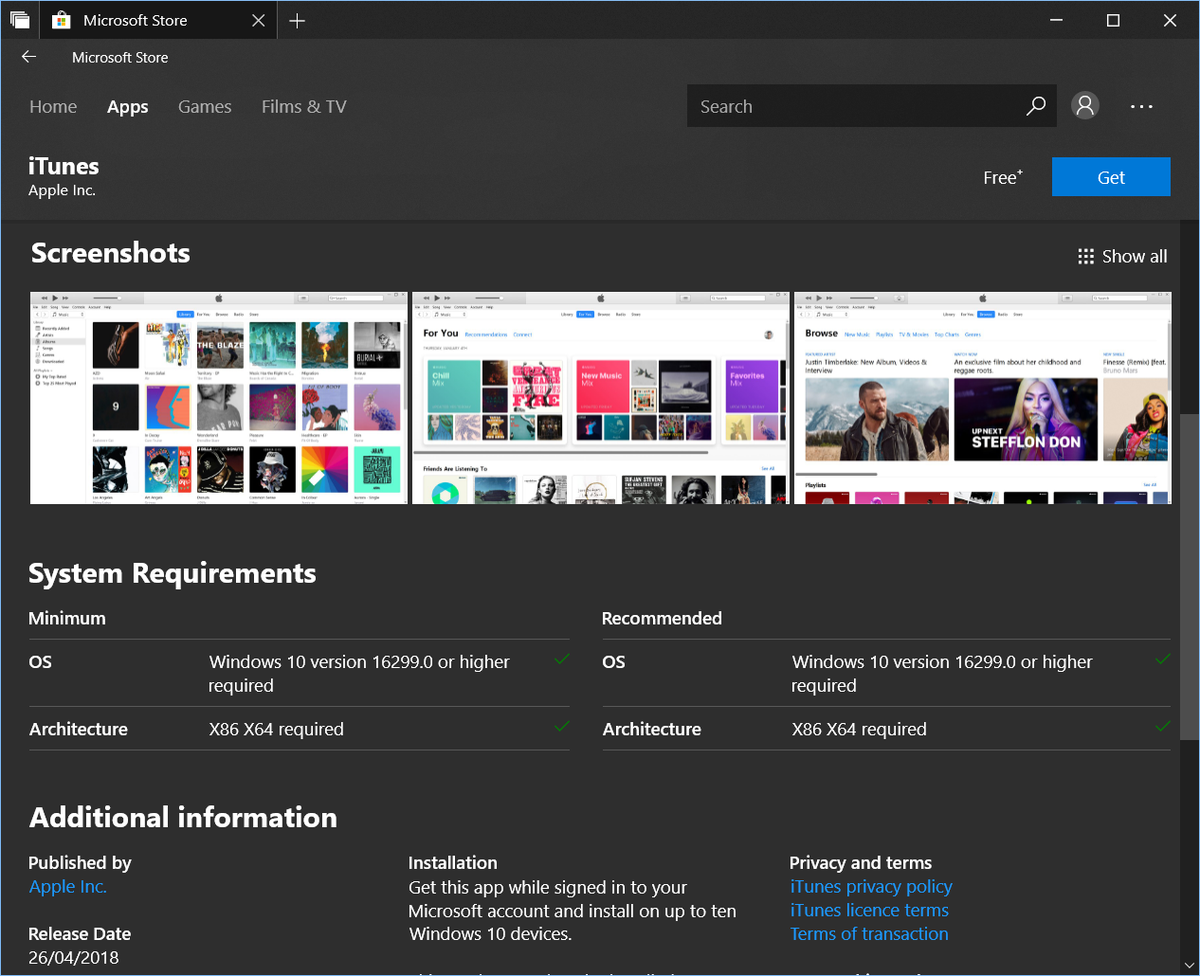The height and width of the screenshot is (976, 1200).
Task: Maximize the Microsoft Store window
Action: [x=1113, y=20]
